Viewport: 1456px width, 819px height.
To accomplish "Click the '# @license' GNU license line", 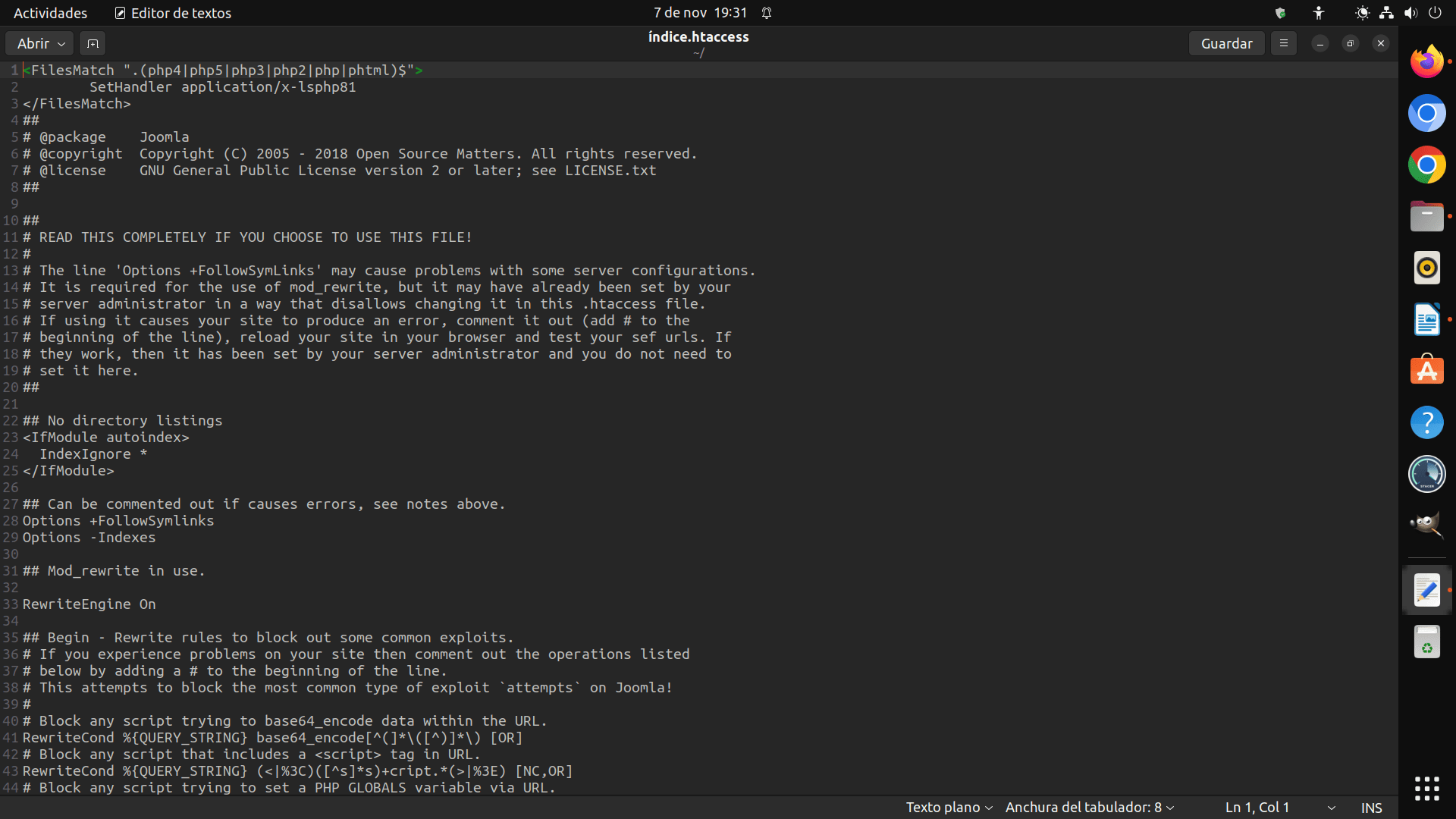I will pyautogui.click(x=339, y=171).
